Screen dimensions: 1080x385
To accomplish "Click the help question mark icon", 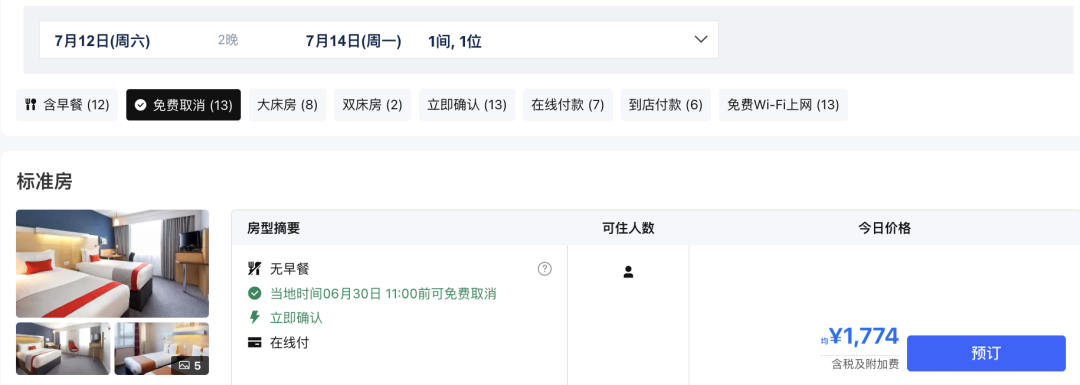I will tap(544, 269).
